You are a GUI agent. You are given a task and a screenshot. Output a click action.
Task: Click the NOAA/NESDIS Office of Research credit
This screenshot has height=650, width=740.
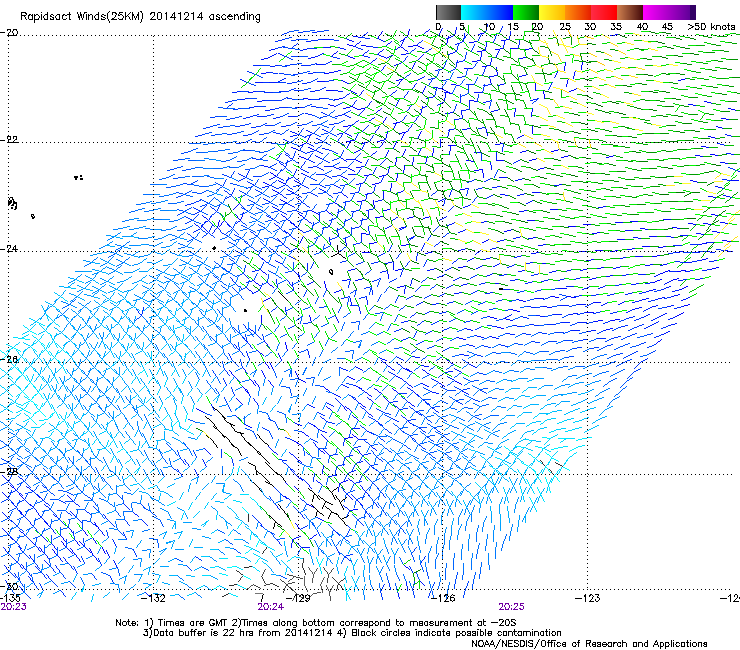coord(589,644)
